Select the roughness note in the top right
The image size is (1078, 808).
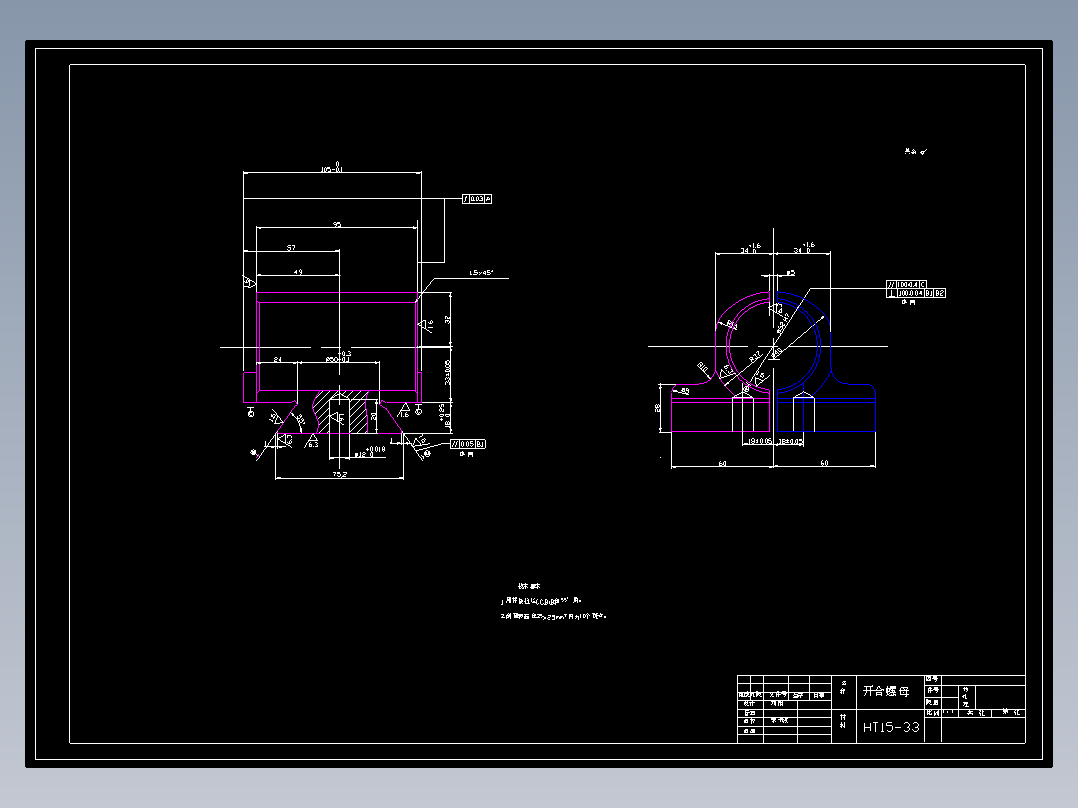tap(915, 151)
